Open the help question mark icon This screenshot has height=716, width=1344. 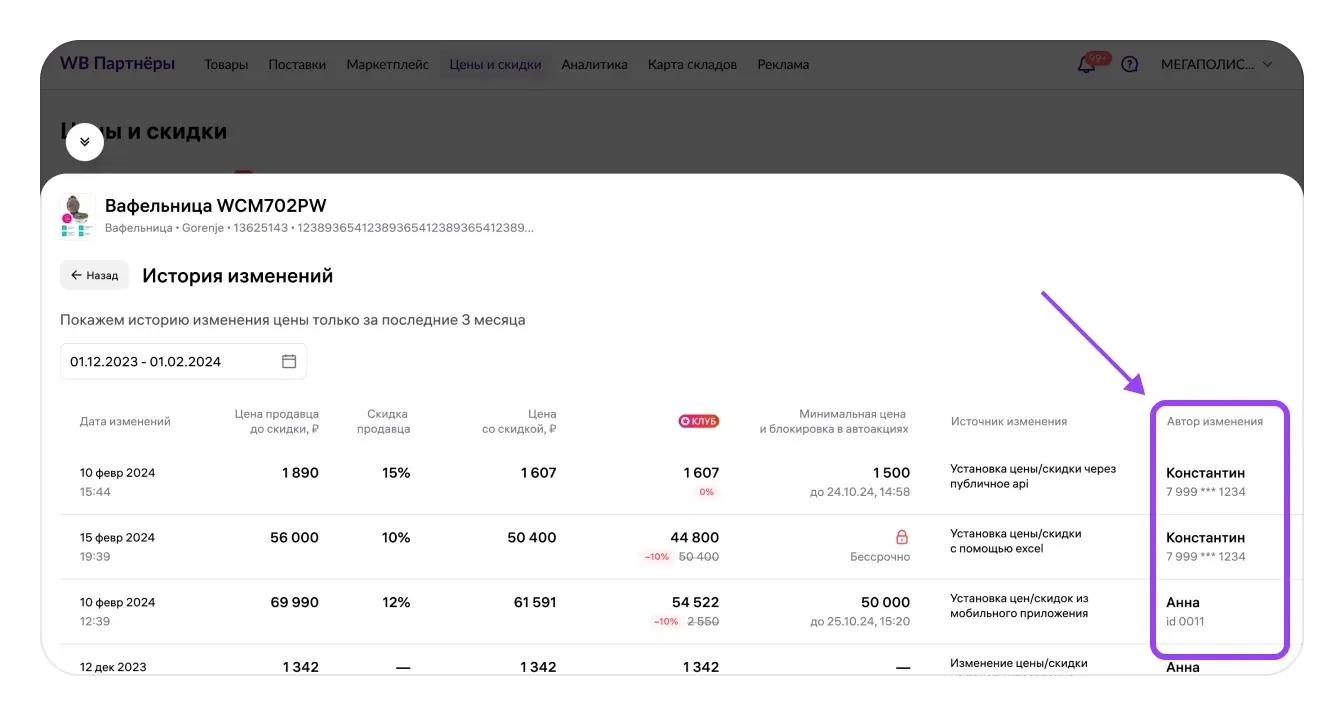(1130, 65)
